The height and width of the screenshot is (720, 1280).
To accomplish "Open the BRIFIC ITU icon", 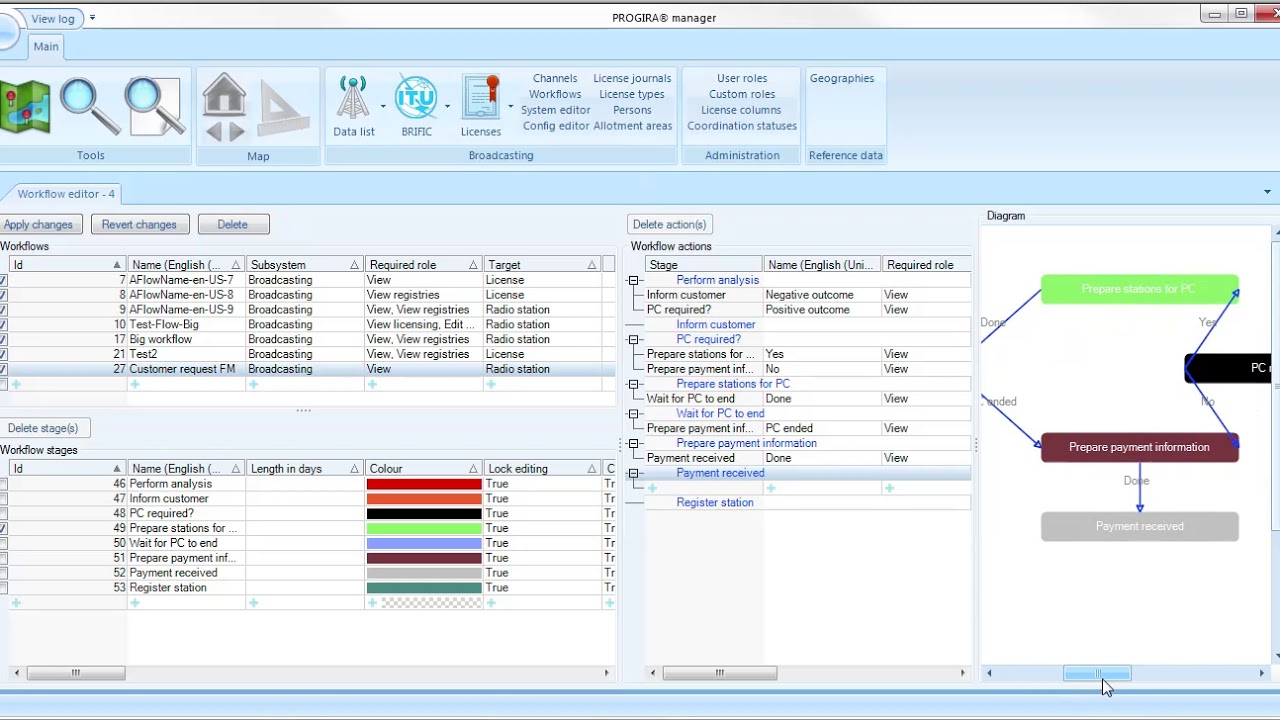I will [x=416, y=98].
